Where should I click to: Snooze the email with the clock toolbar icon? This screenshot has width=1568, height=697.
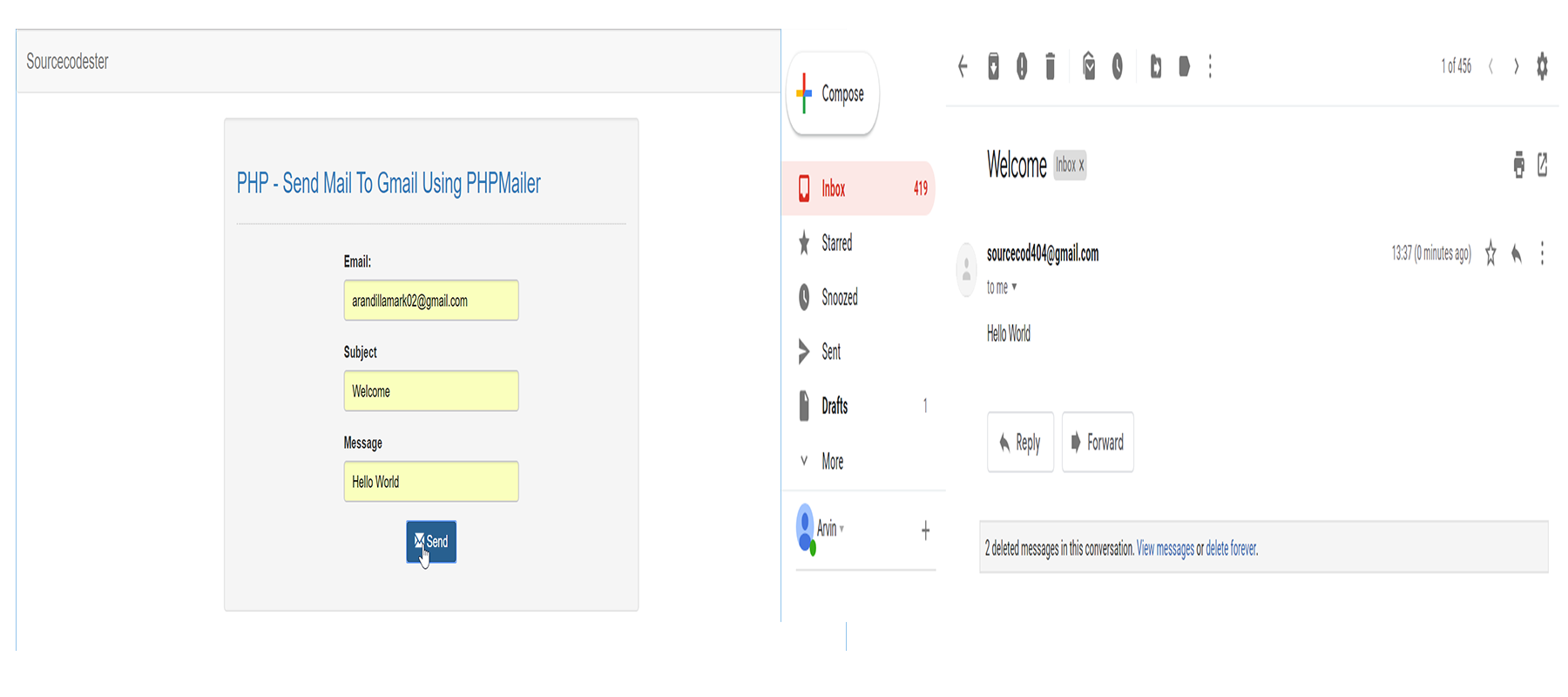[x=1118, y=66]
